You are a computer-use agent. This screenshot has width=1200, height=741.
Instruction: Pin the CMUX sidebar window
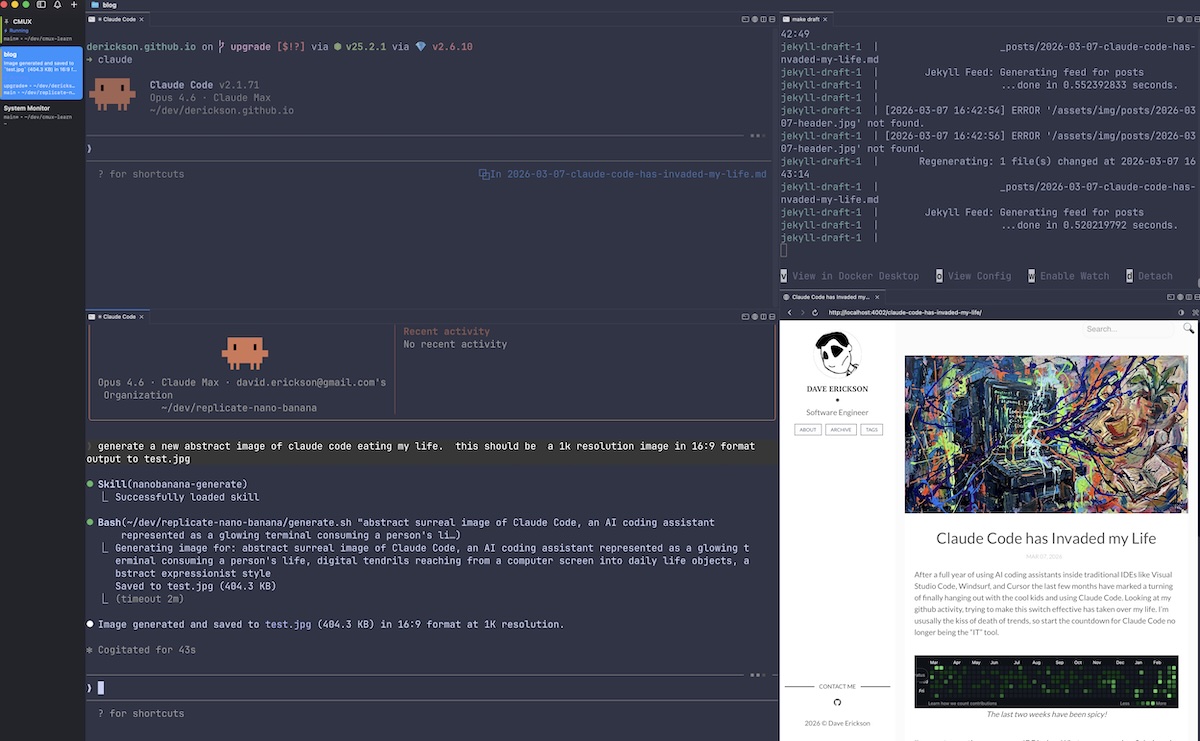[6, 21]
